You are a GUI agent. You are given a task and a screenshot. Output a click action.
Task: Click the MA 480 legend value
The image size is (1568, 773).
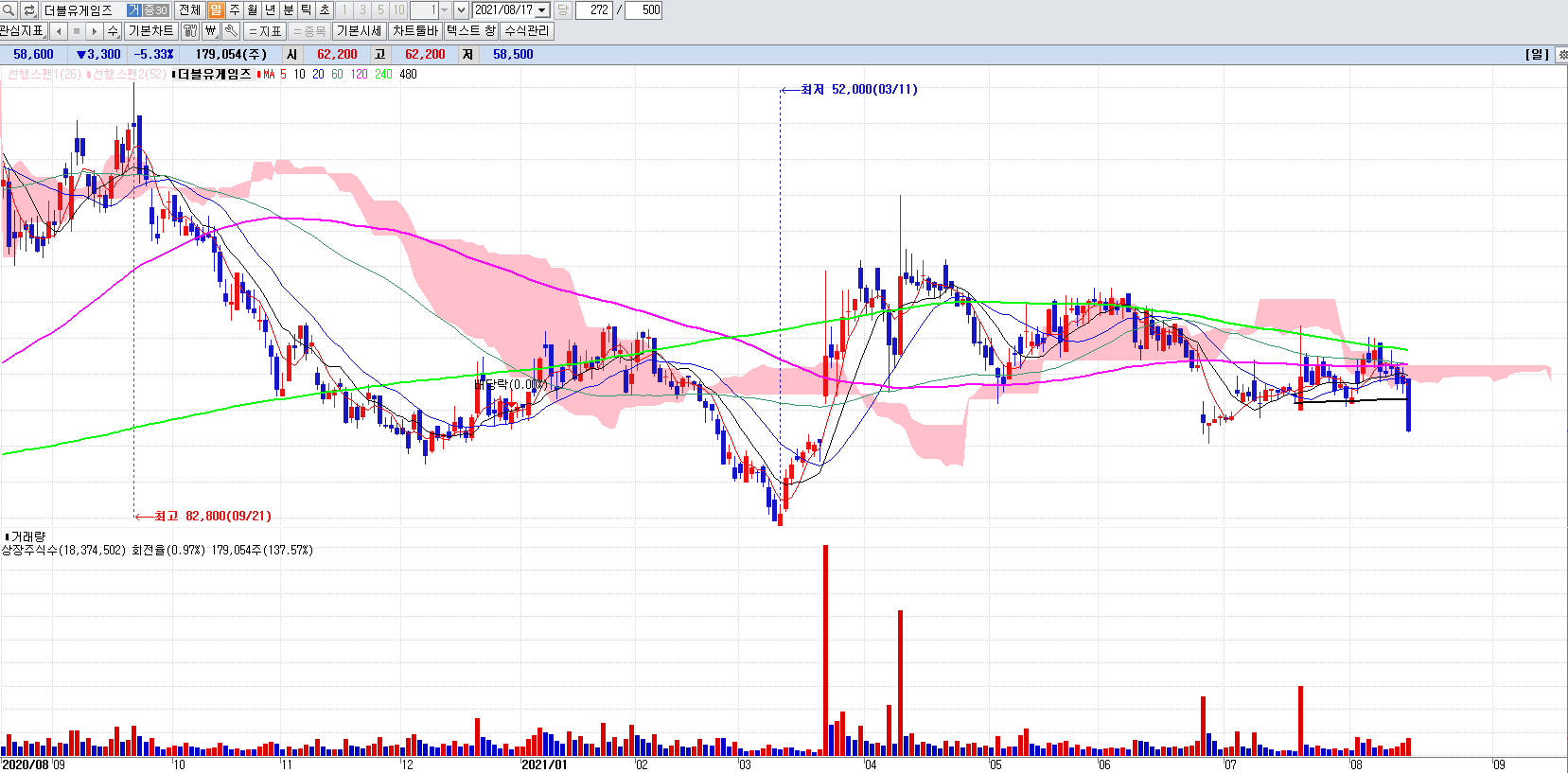[408, 74]
